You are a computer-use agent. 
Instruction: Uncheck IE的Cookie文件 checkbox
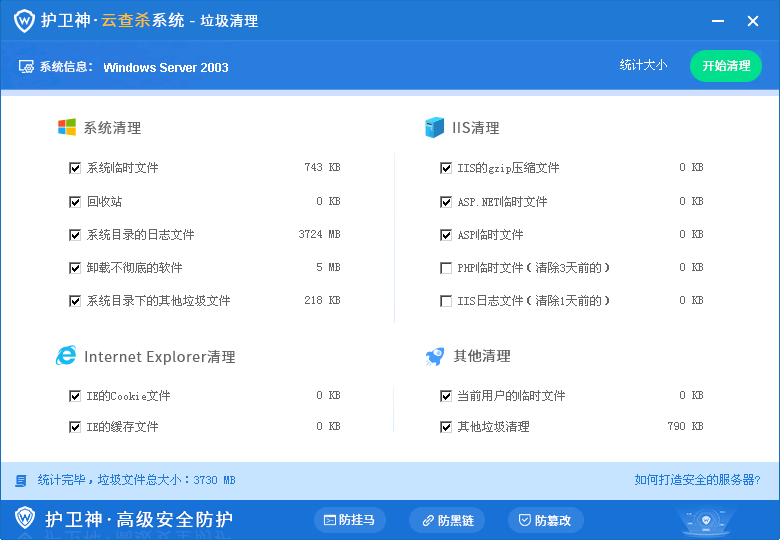pyautogui.click(x=75, y=396)
